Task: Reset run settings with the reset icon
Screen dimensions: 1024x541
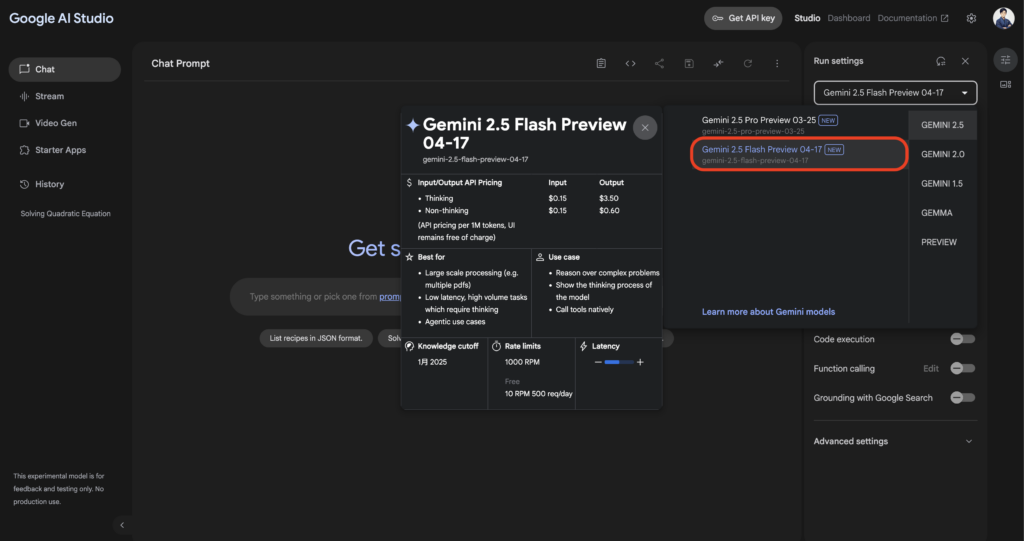Action: pyautogui.click(x=940, y=61)
